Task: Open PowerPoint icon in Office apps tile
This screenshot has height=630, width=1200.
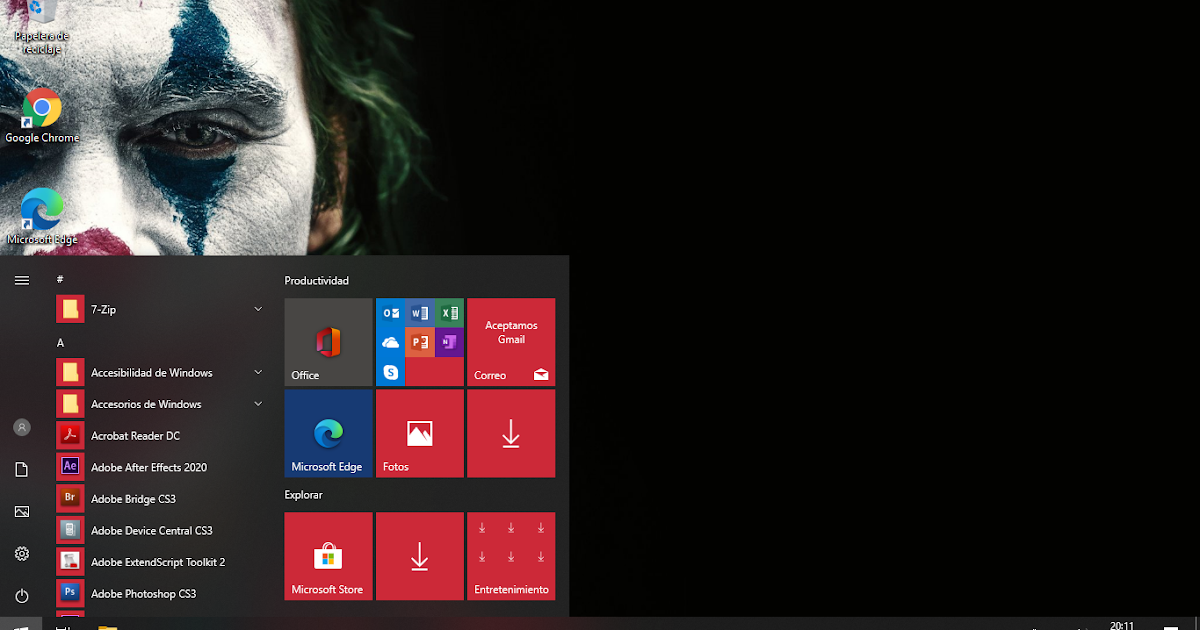Action: tap(420, 342)
